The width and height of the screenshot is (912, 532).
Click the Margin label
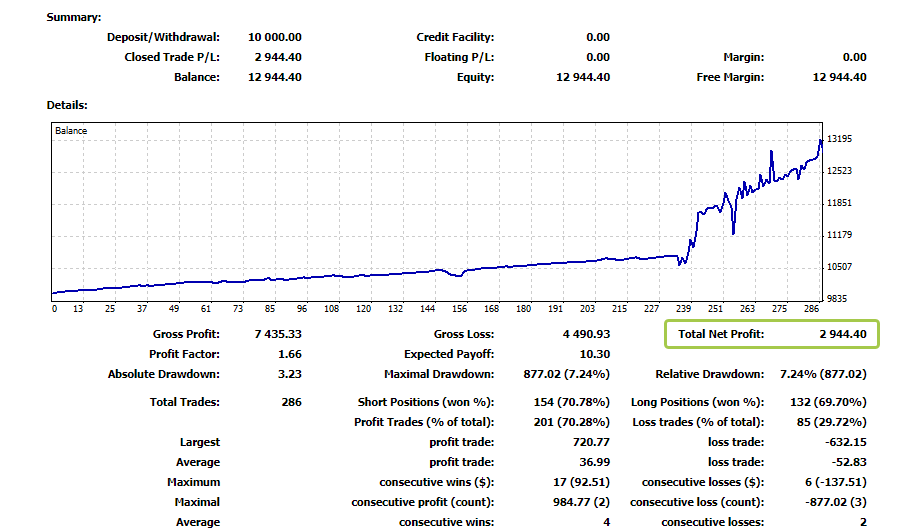[743, 57]
